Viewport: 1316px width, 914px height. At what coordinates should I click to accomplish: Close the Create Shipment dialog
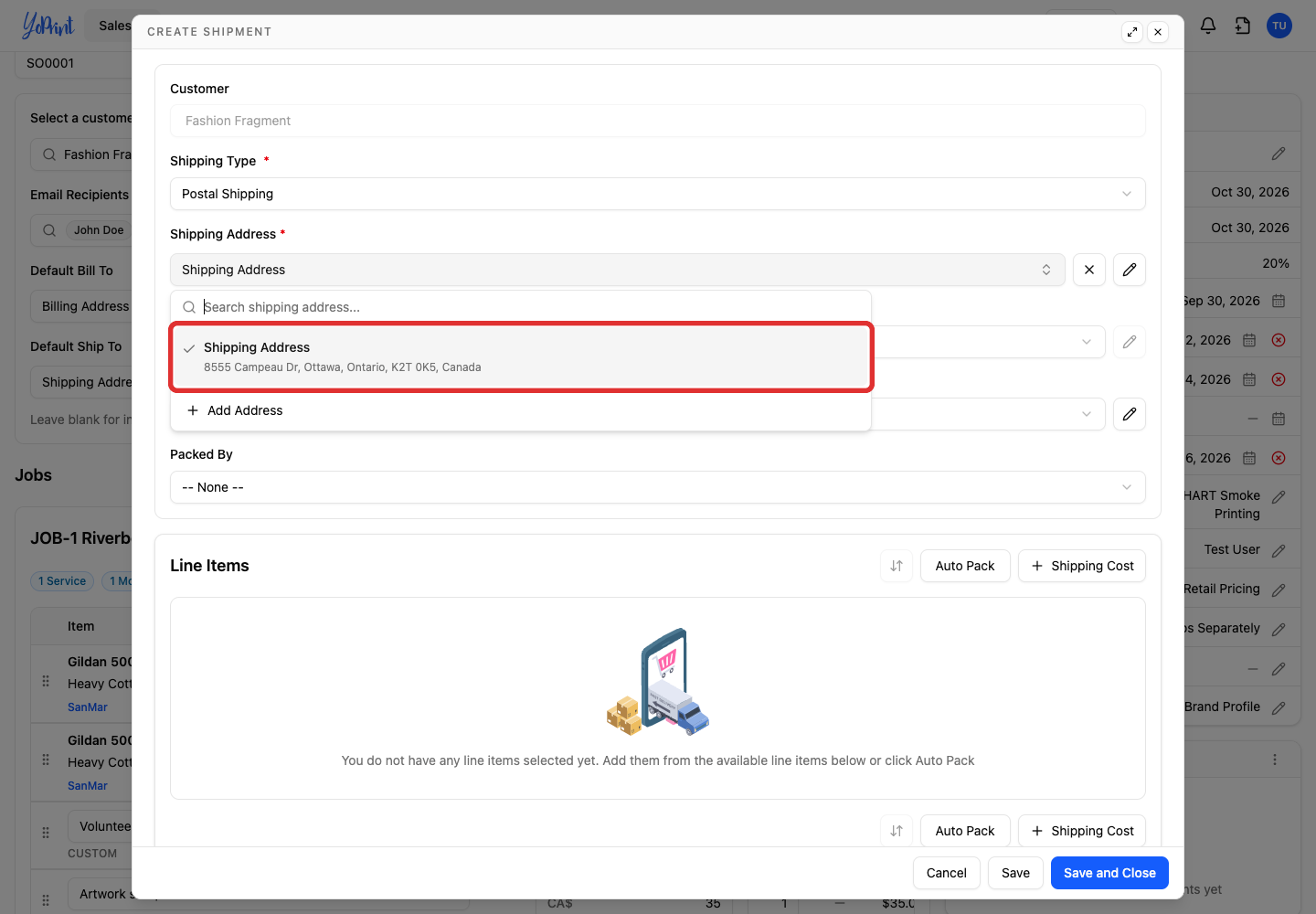(1158, 32)
